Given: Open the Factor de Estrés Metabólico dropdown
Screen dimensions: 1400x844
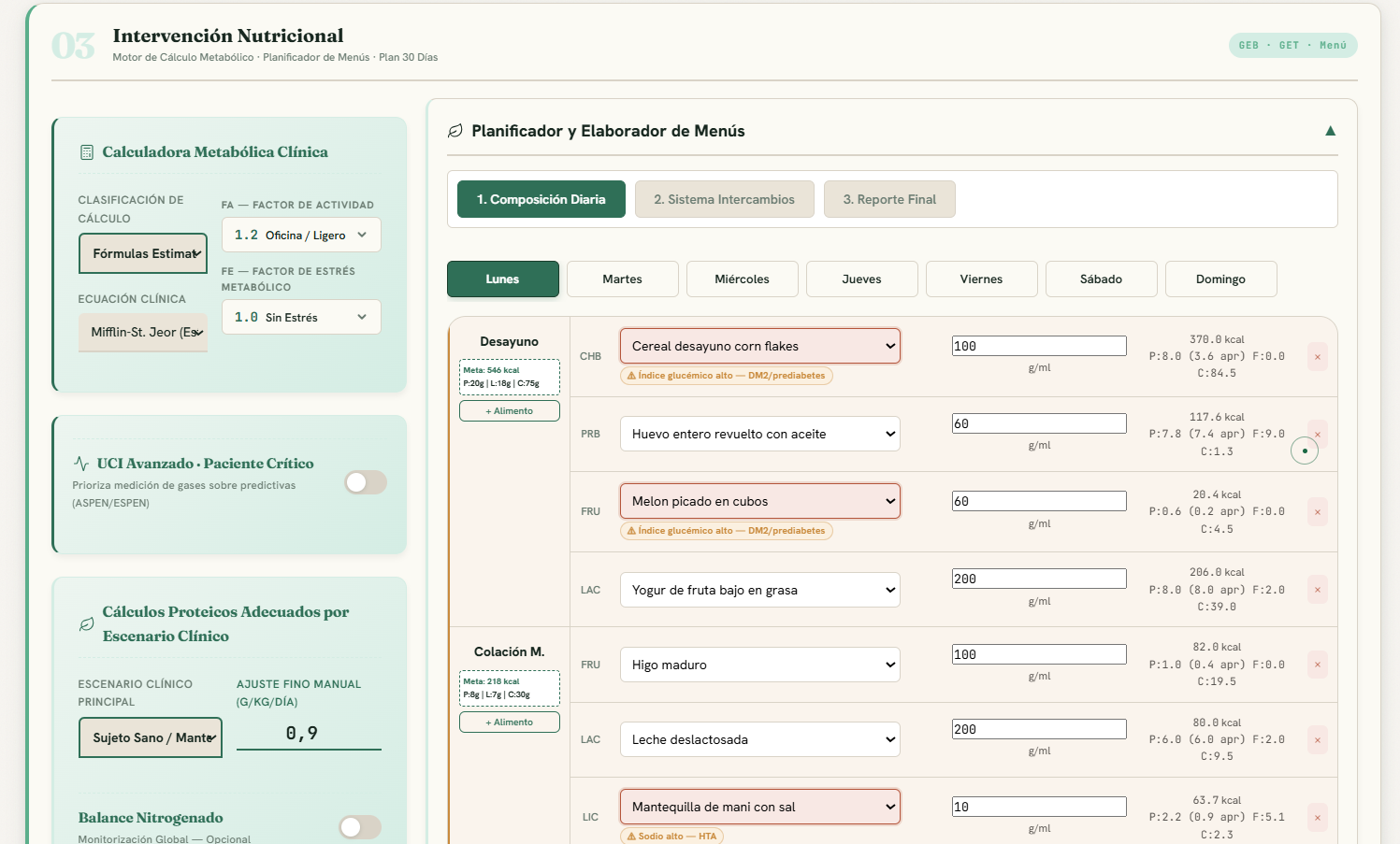Looking at the screenshot, I should (x=301, y=317).
